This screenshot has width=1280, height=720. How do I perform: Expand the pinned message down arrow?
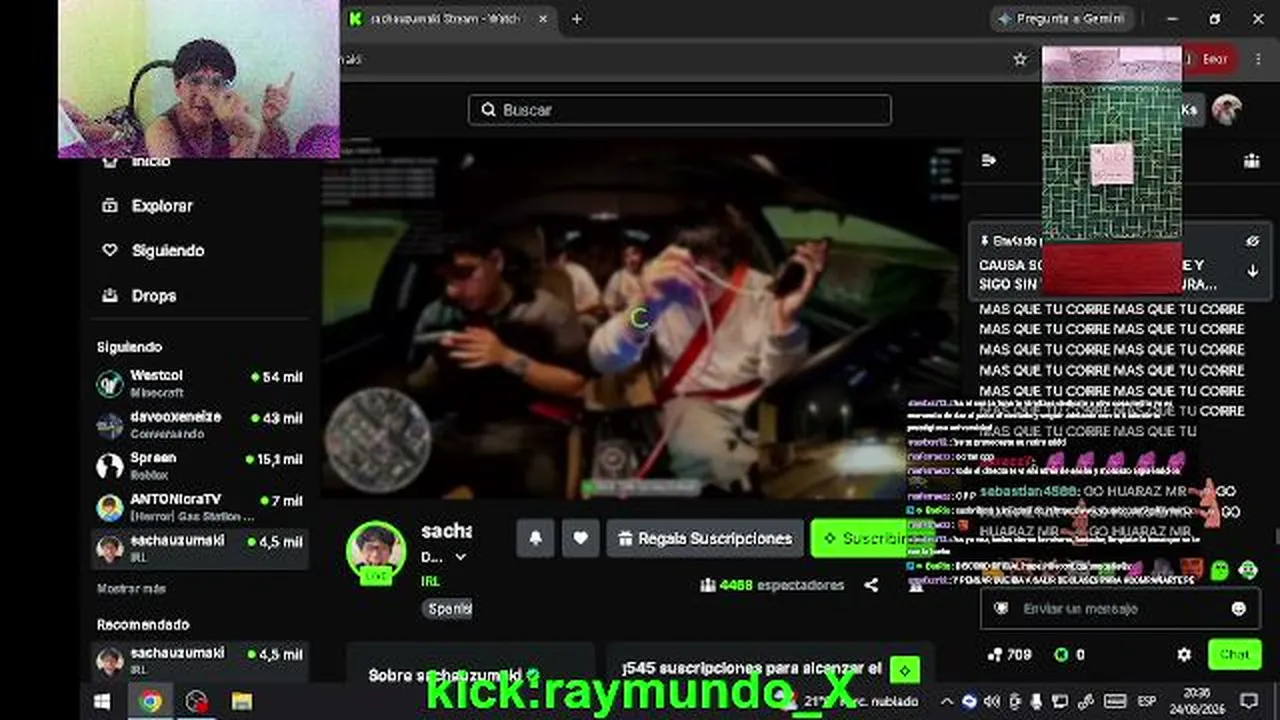[1252, 271]
